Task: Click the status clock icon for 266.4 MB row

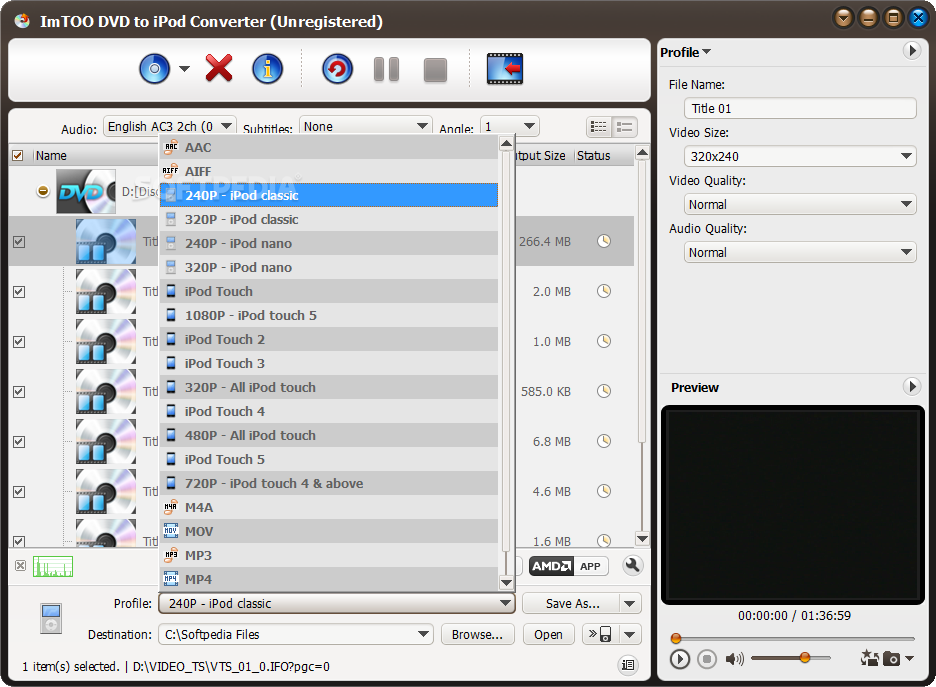Action: [x=604, y=241]
